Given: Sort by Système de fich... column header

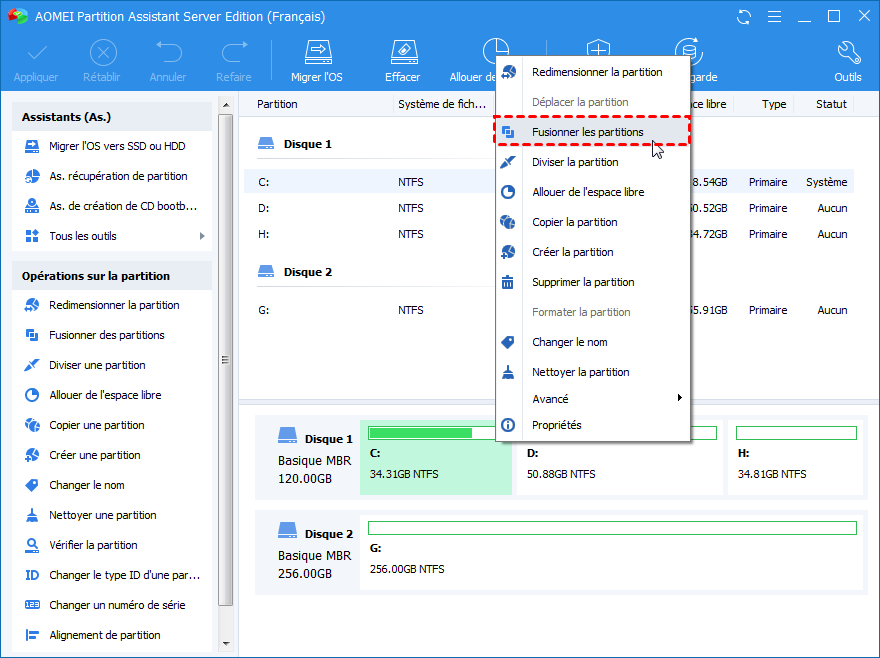Looking at the screenshot, I should (x=442, y=104).
